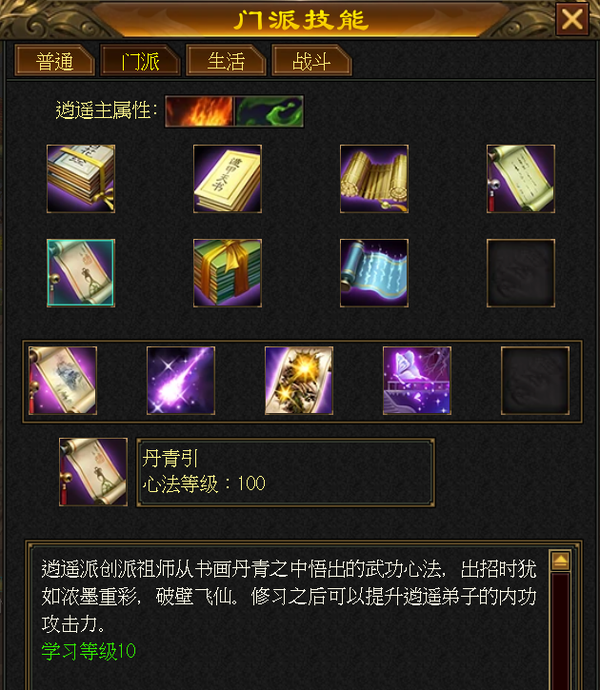Select the golden bamboo scroll skill icon
The image size is (600, 690).
374,179
